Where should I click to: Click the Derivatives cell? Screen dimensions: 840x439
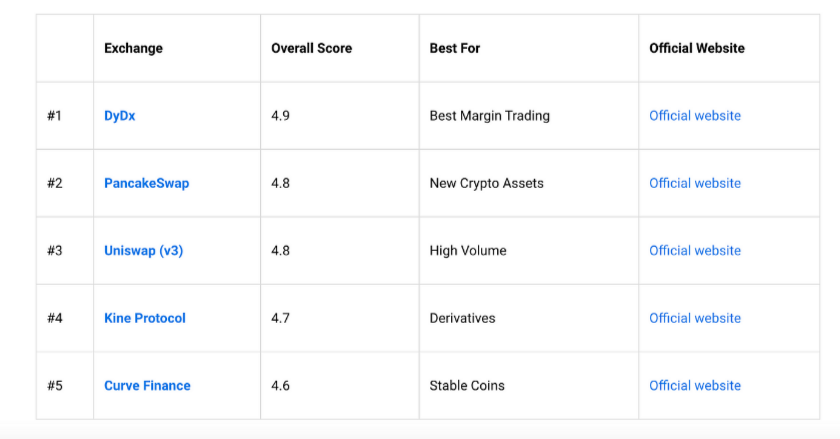pos(463,318)
